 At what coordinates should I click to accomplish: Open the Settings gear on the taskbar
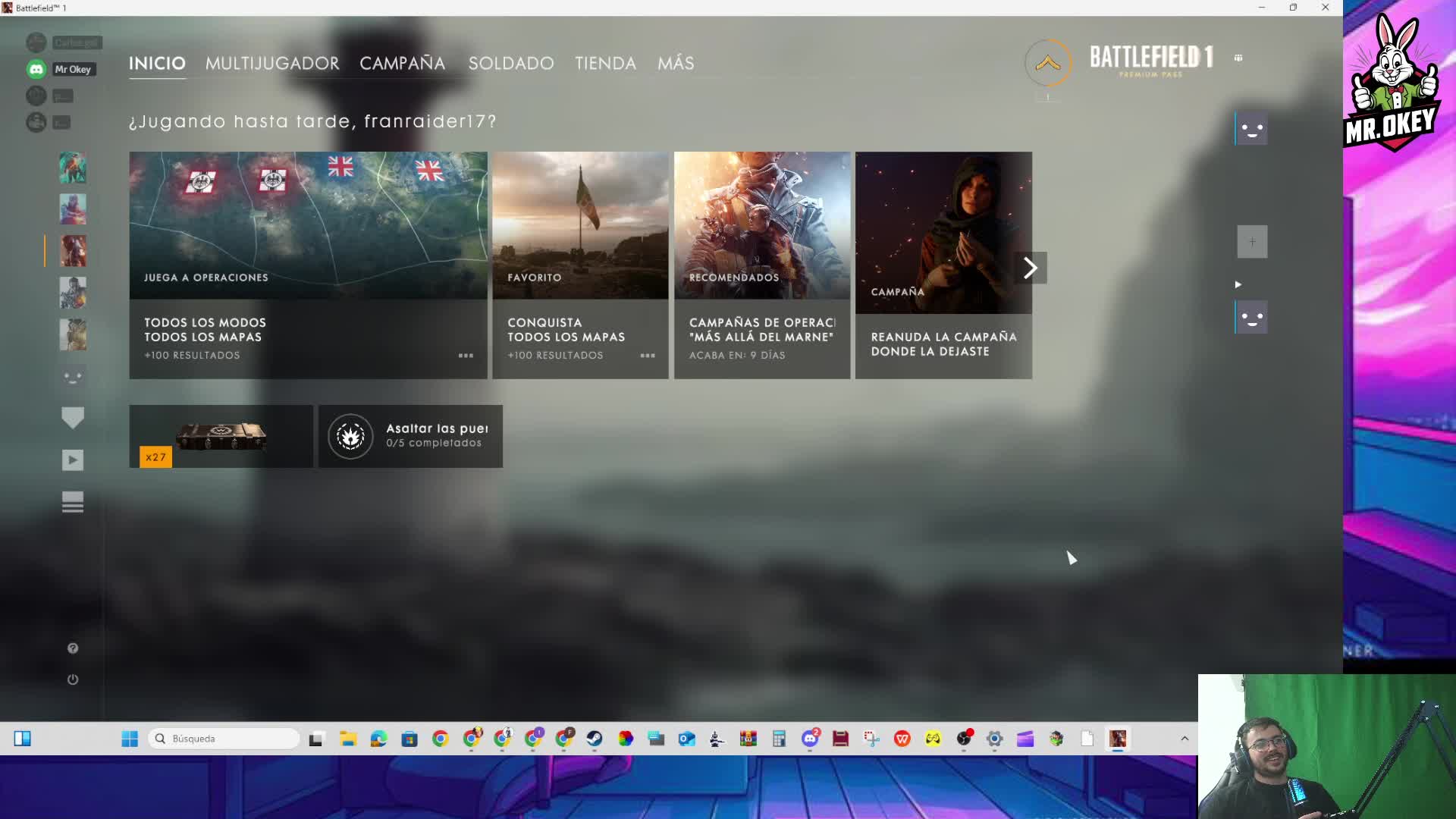995,739
